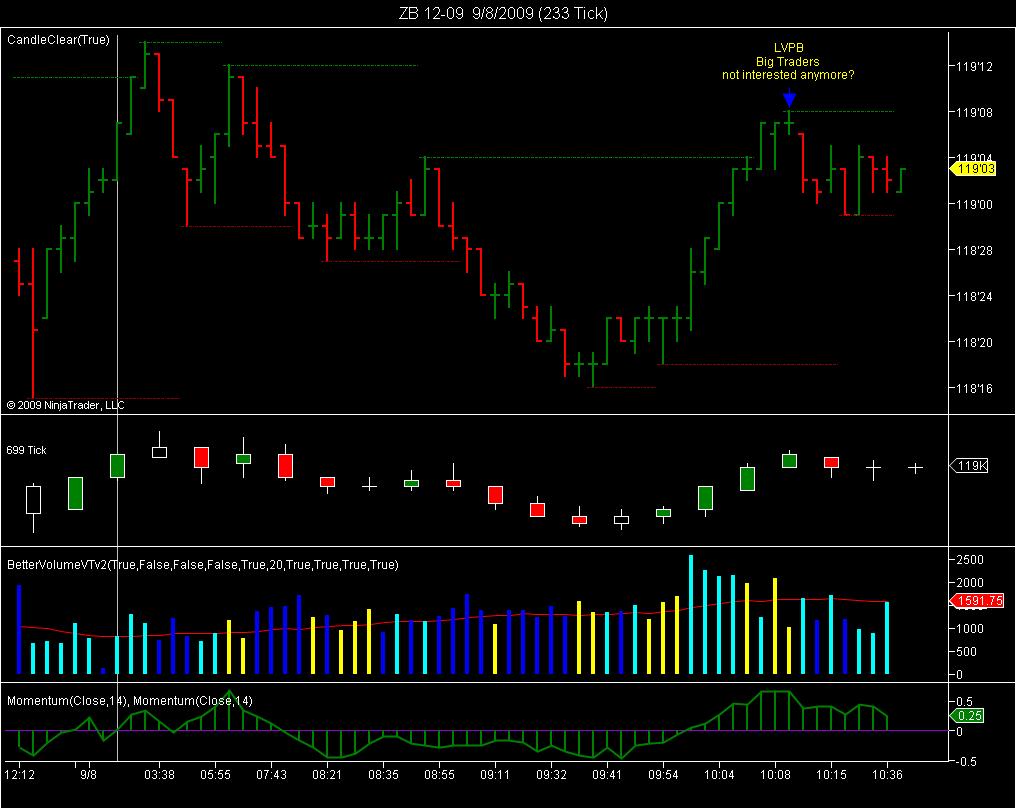The image size is (1016, 809).
Task: Click the green 0.25 momentum value marker
Action: coord(967,716)
